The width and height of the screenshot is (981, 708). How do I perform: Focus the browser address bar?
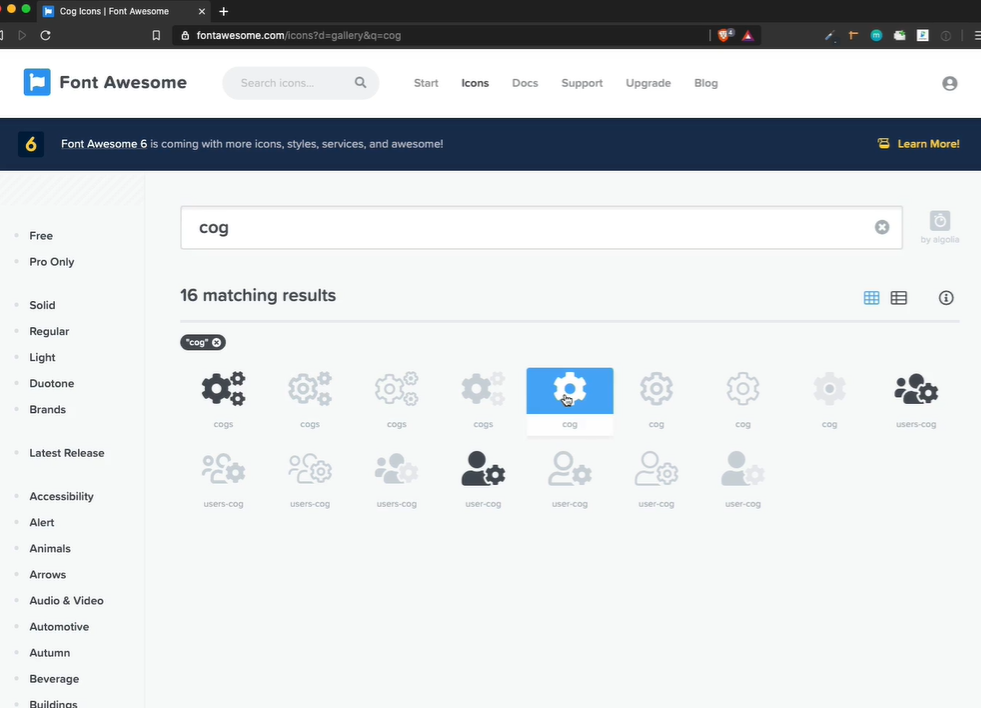click(438, 36)
